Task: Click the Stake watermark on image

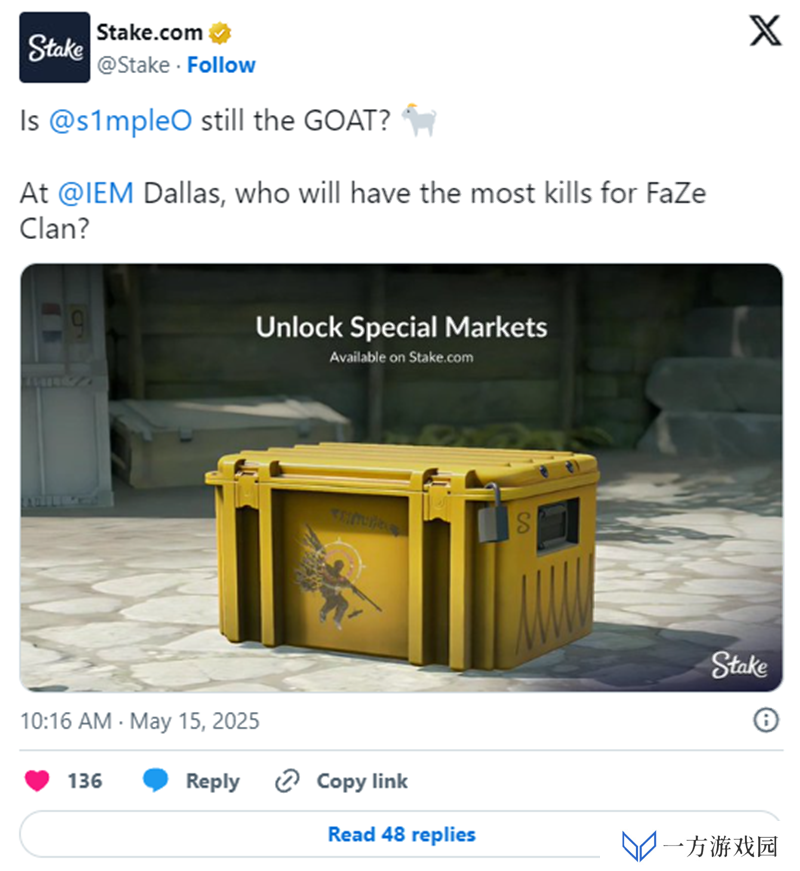Action: (x=739, y=665)
